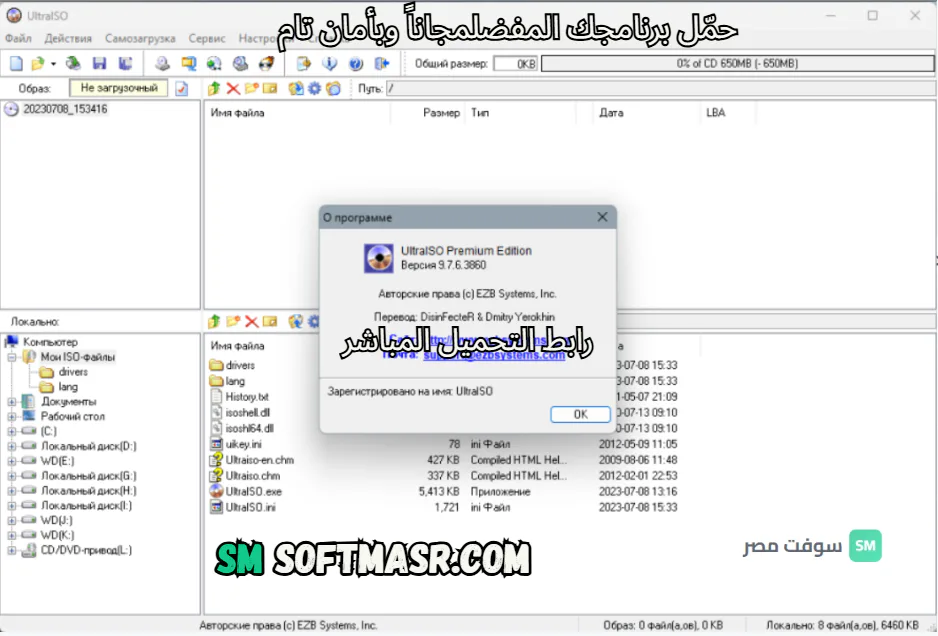Image resolution: width=938 pixels, height=636 pixels.
Task: Expand the Локальный диск(D:) node
Action: tap(11, 446)
